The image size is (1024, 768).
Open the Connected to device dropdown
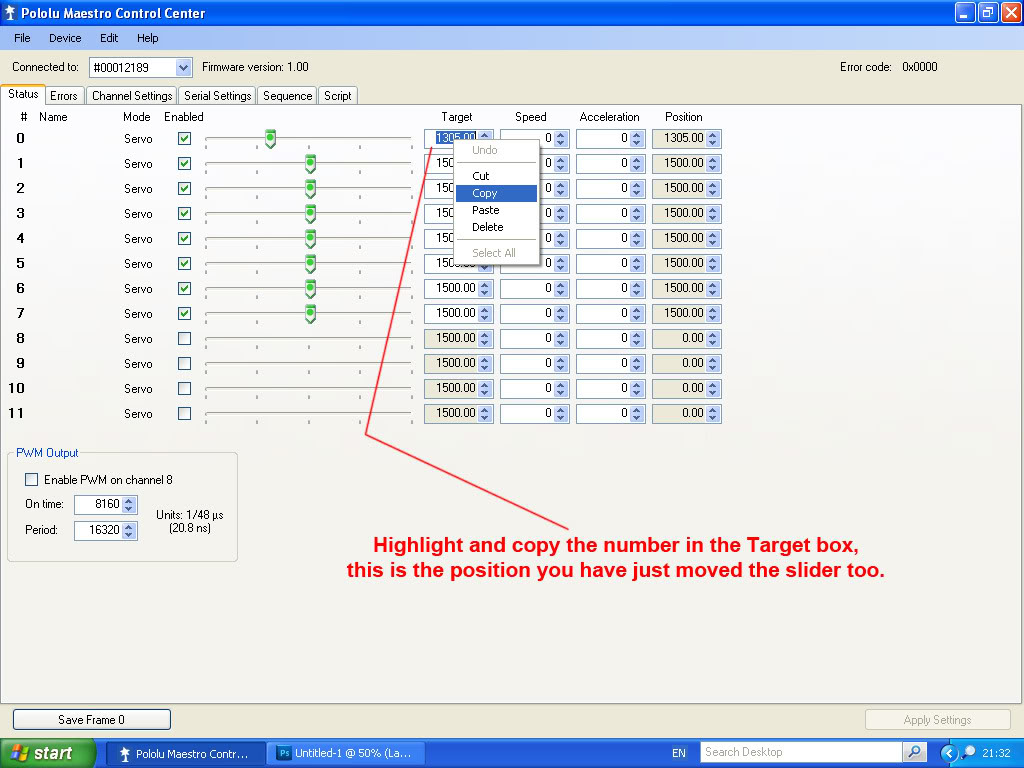[x=184, y=67]
